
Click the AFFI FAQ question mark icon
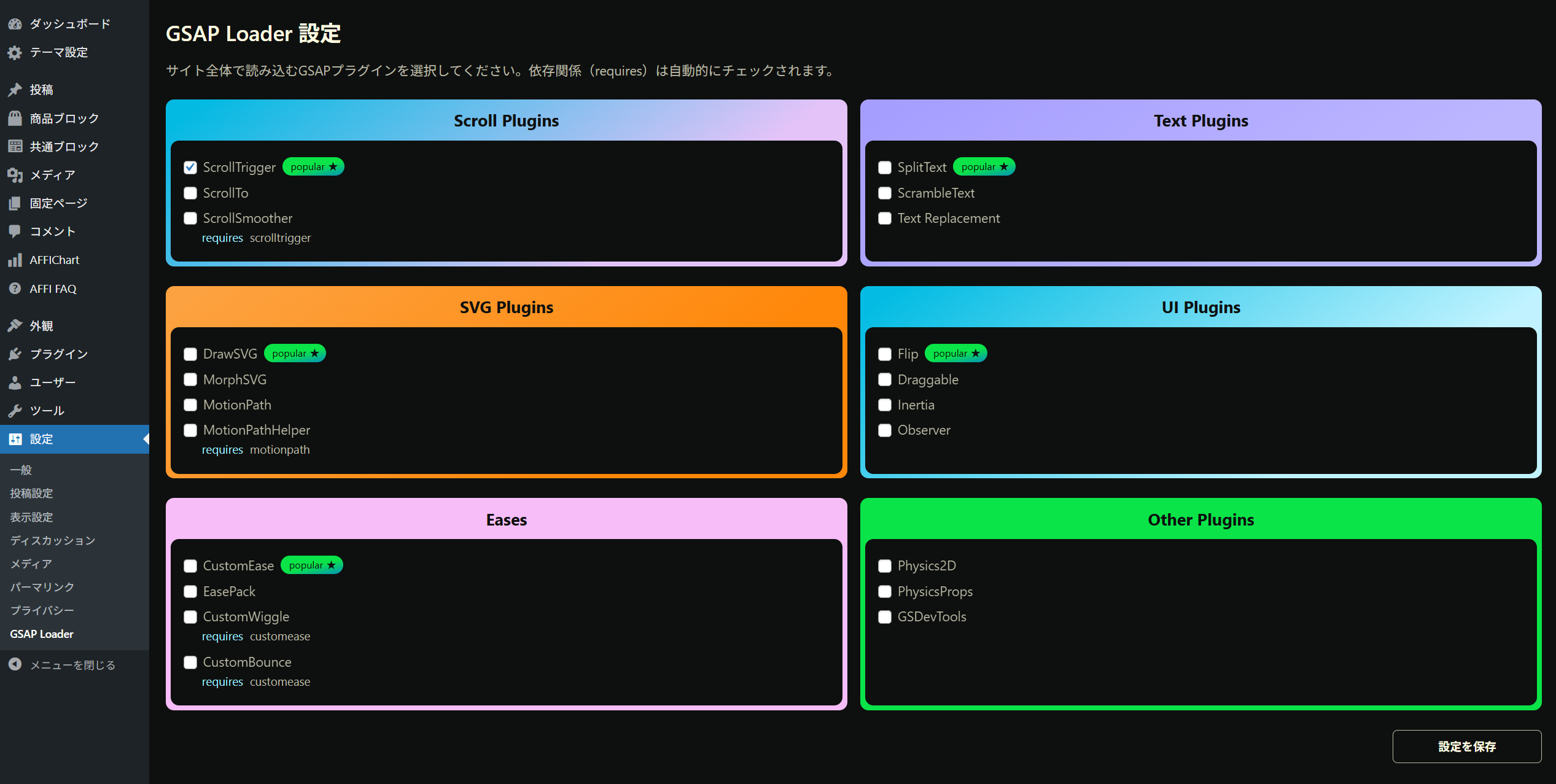[15, 289]
